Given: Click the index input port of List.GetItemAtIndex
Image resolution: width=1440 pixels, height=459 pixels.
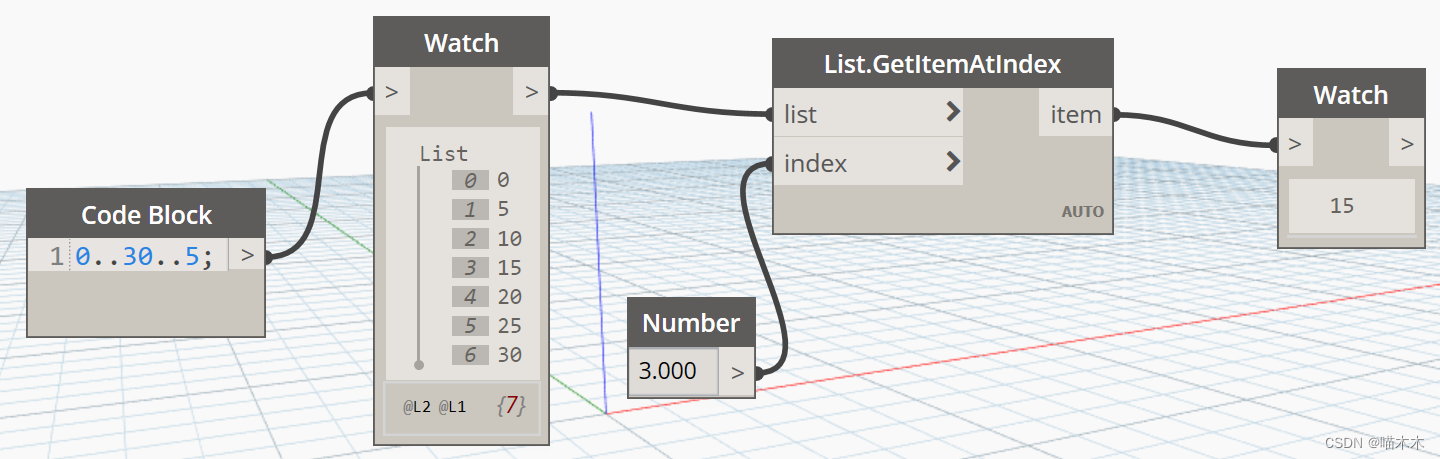Looking at the screenshot, I should 868,161.
